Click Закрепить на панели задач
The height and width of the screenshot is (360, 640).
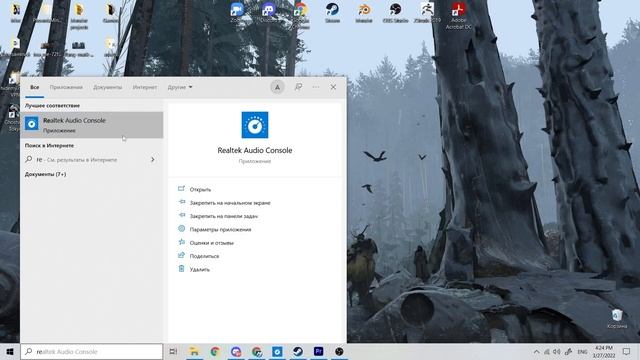point(224,216)
